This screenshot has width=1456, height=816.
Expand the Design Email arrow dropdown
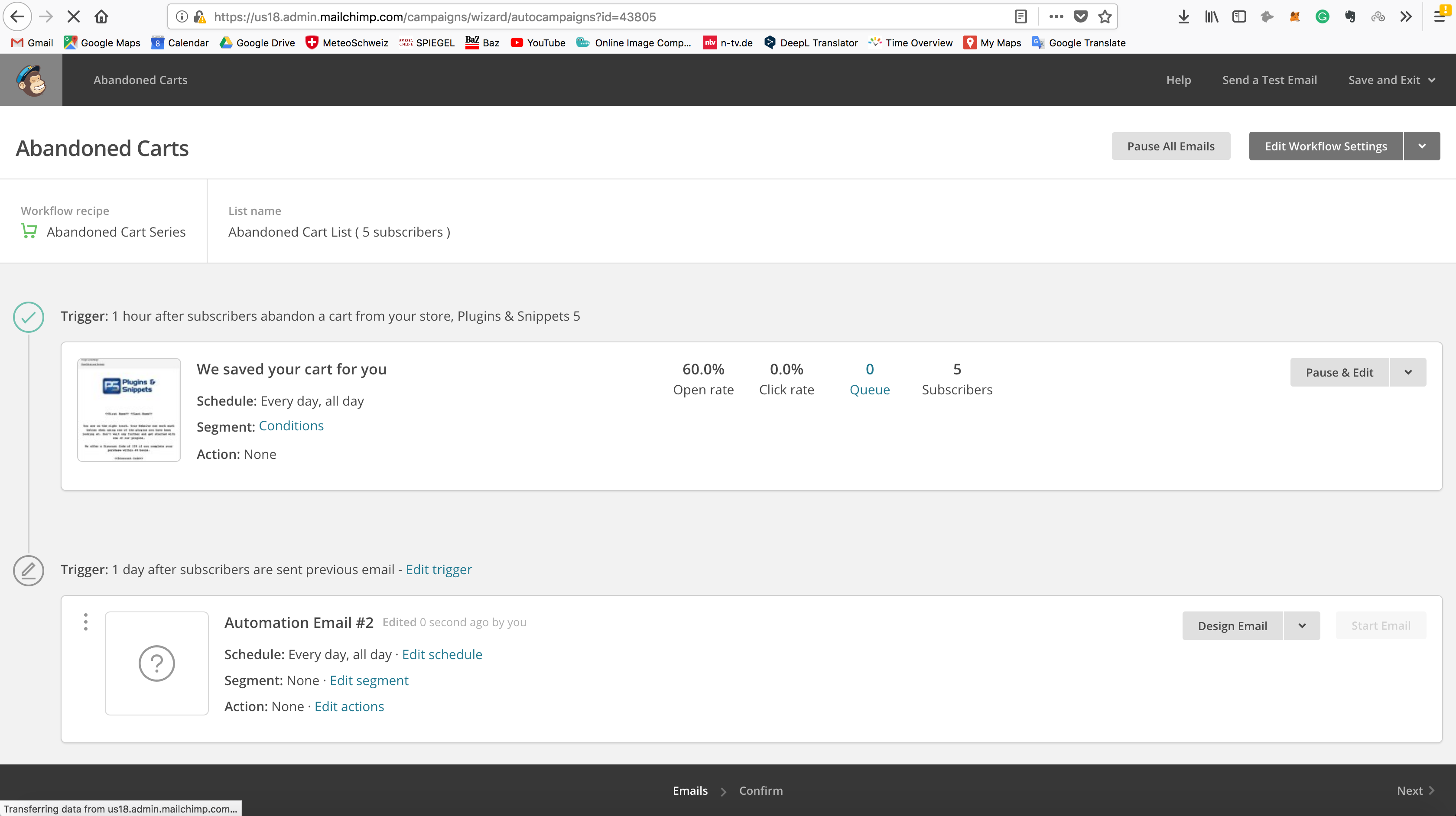1302,626
